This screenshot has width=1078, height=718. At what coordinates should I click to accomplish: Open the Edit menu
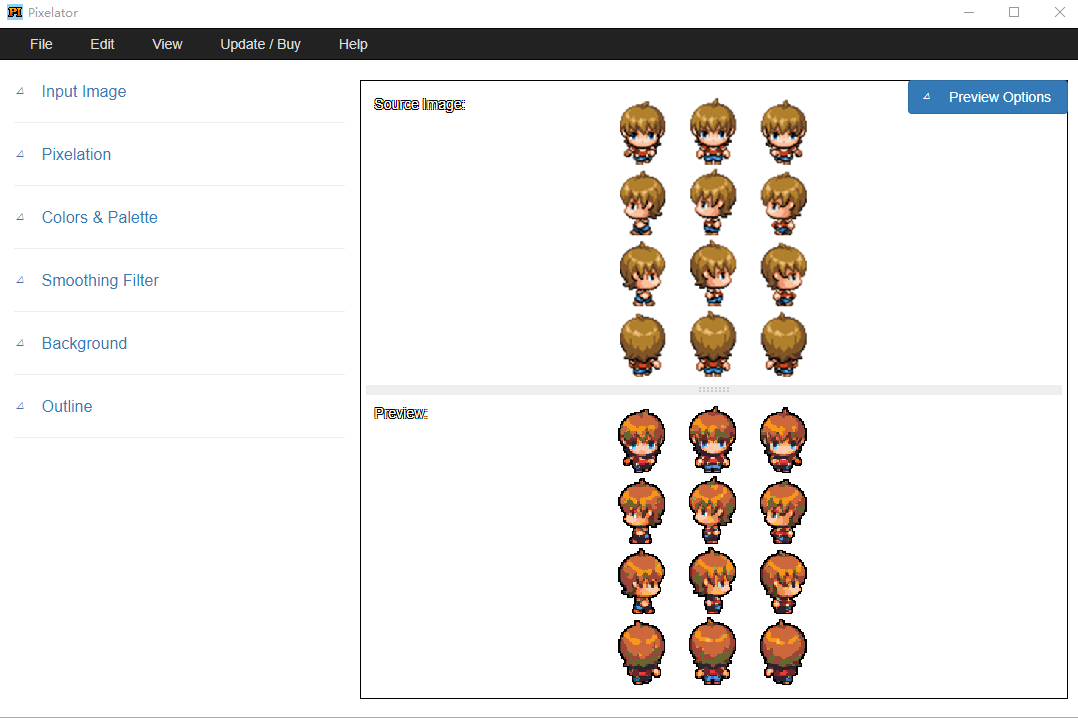(x=102, y=44)
